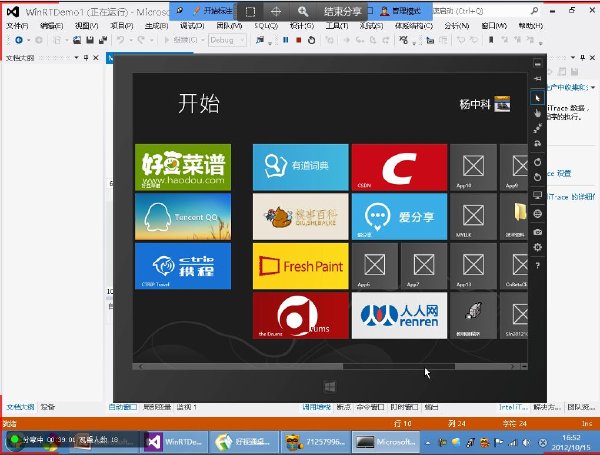Toggle the 文档大纲 panel pin

86,58
